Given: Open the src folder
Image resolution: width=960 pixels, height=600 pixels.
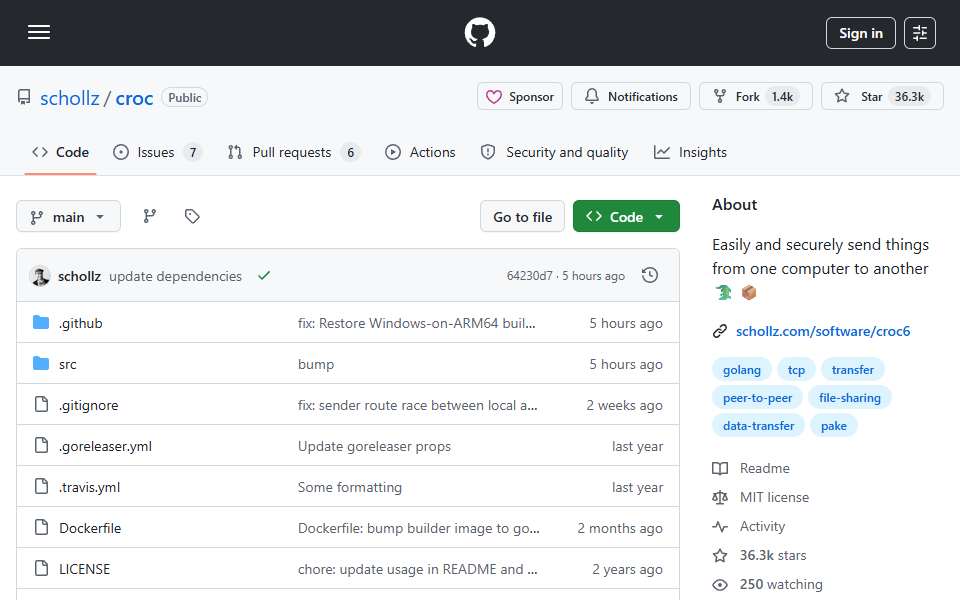Looking at the screenshot, I should tap(68, 364).
